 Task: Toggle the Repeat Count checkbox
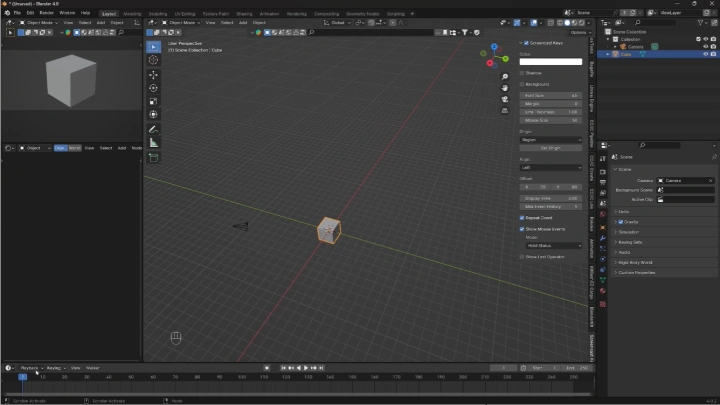click(522, 218)
